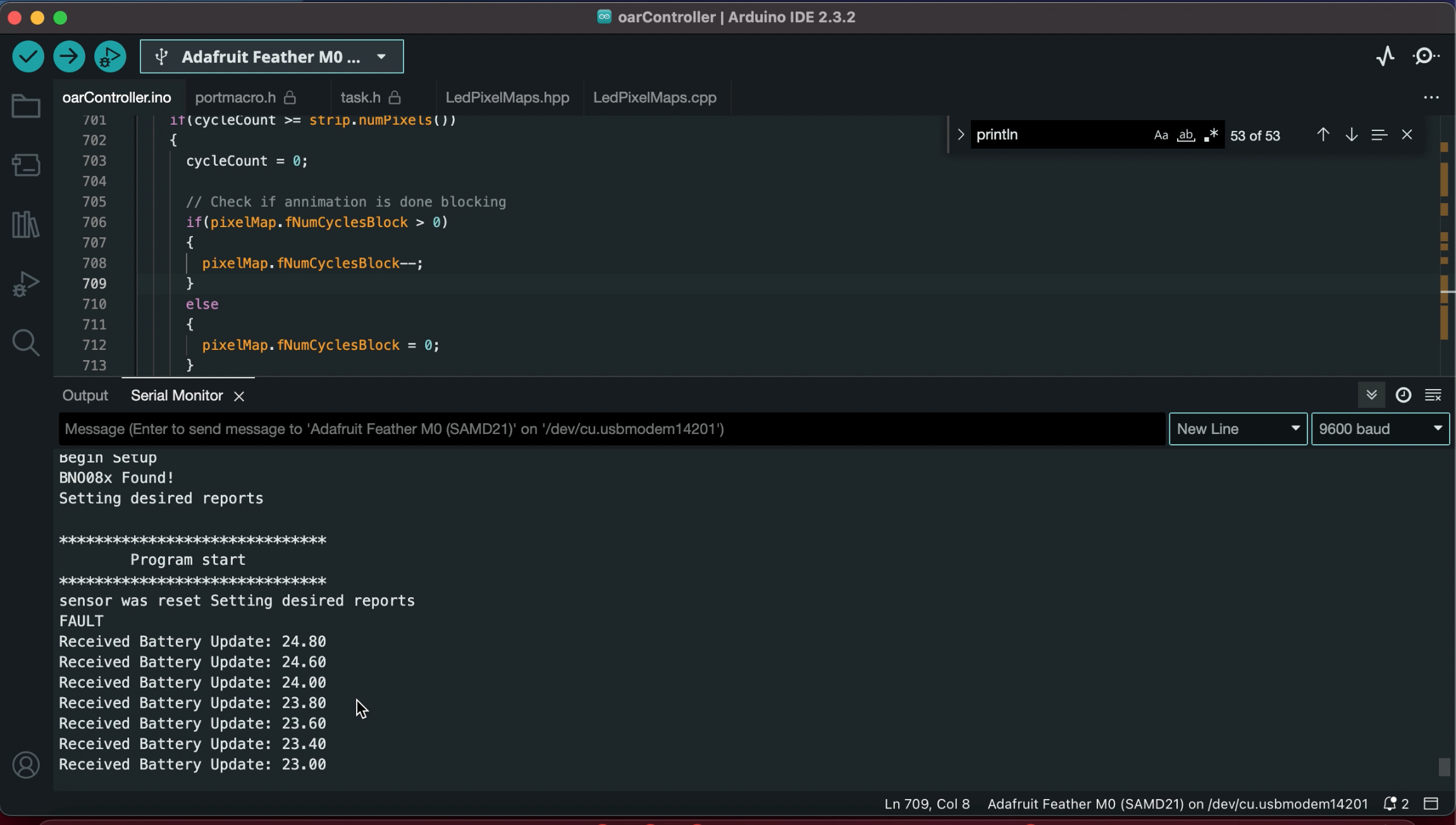Open the Debug panel sidebar icon

click(26, 283)
